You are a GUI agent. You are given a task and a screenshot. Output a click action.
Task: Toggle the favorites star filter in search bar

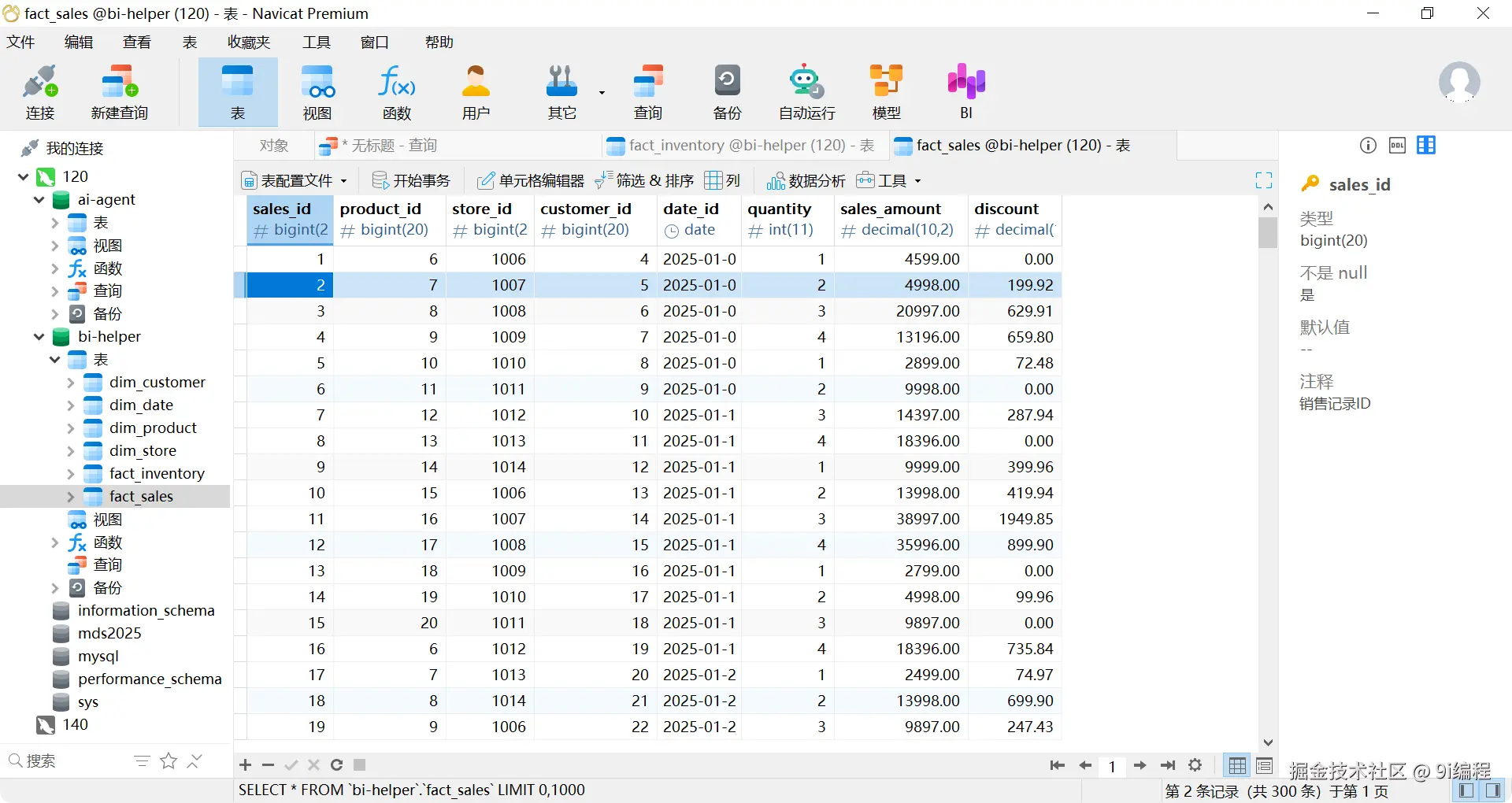169,760
